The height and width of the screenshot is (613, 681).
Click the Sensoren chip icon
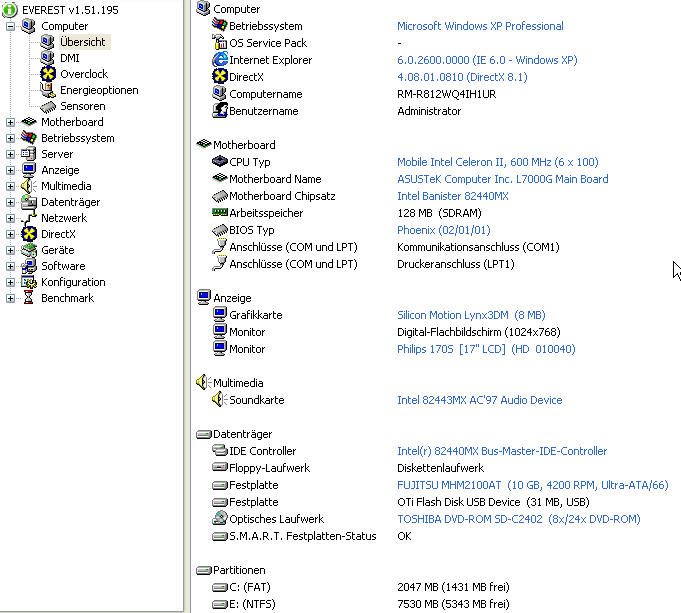48,106
